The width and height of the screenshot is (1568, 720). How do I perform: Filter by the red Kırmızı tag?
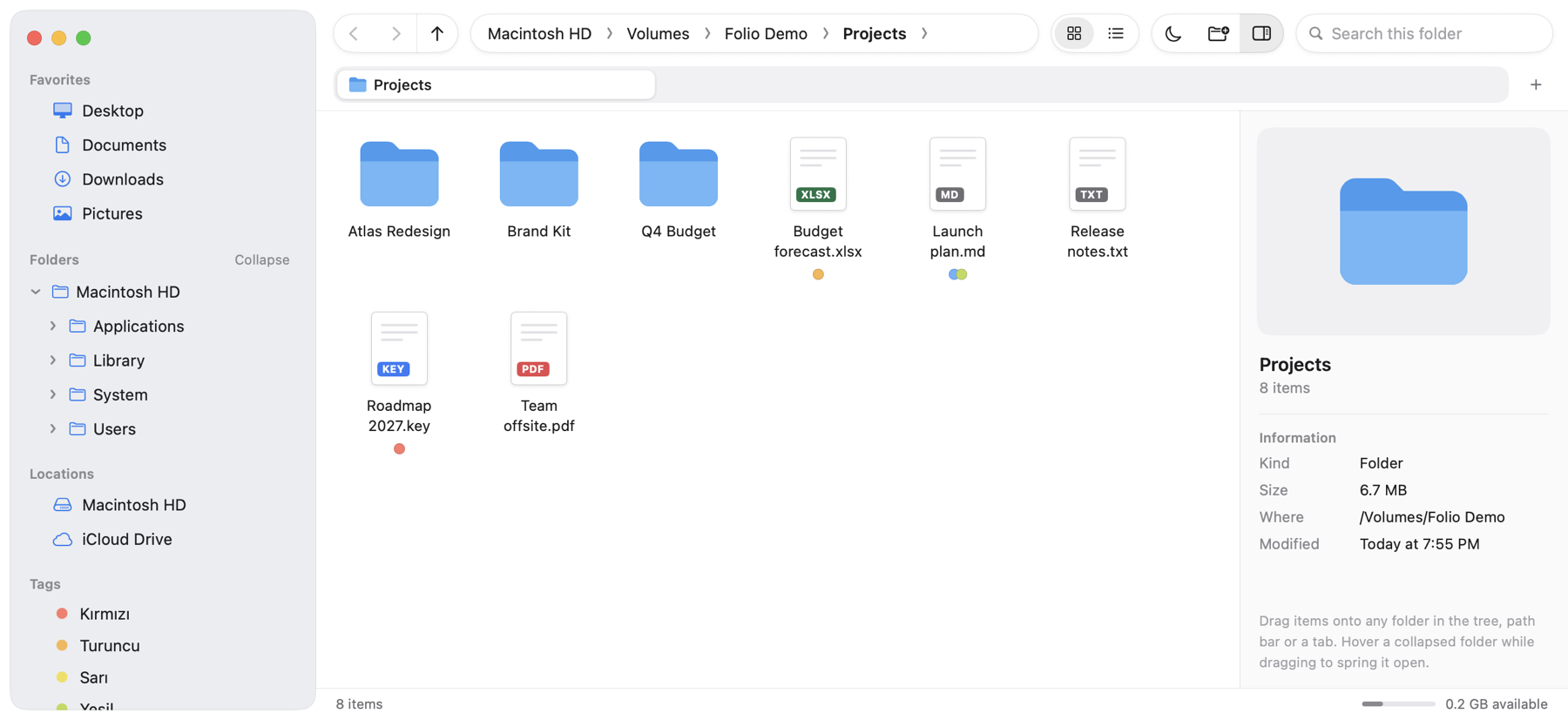pyautogui.click(x=163, y=614)
